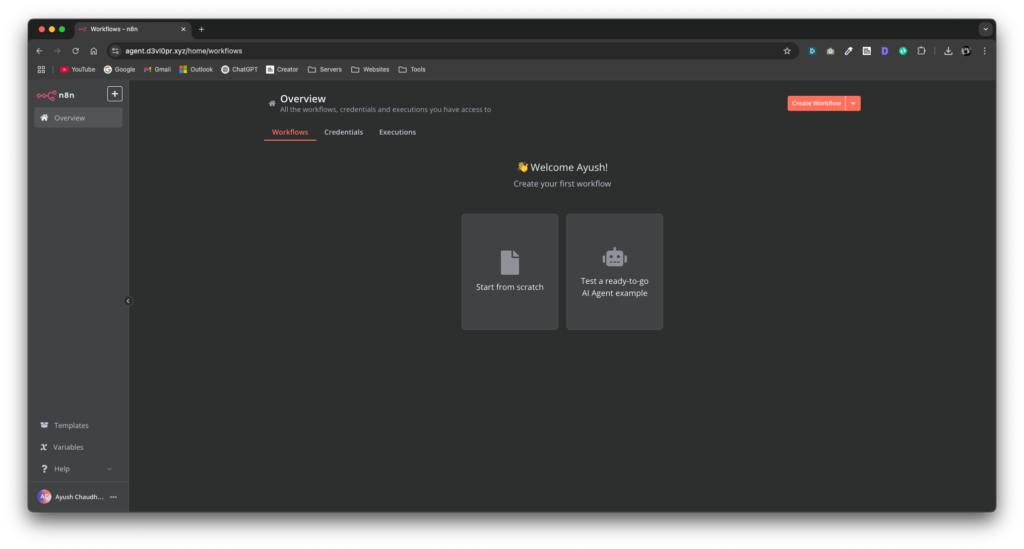Click the camera extension icon
The height and width of the screenshot is (549, 1024).
pos(830,51)
